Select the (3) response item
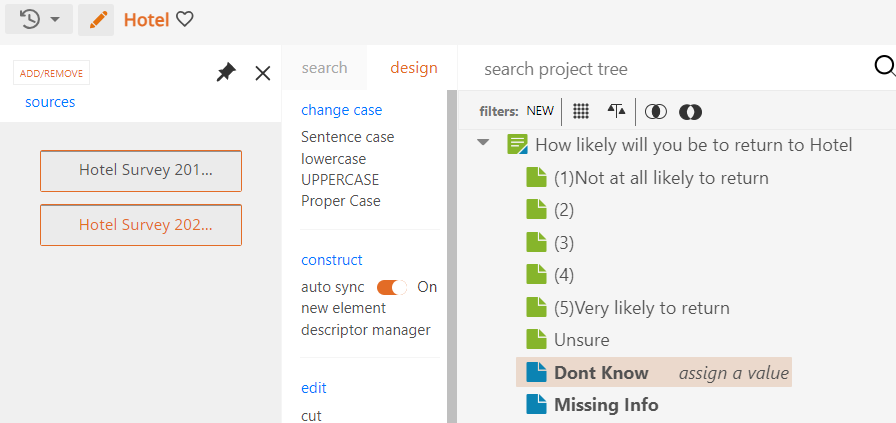The width and height of the screenshot is (896, 423). coord(564,244)
